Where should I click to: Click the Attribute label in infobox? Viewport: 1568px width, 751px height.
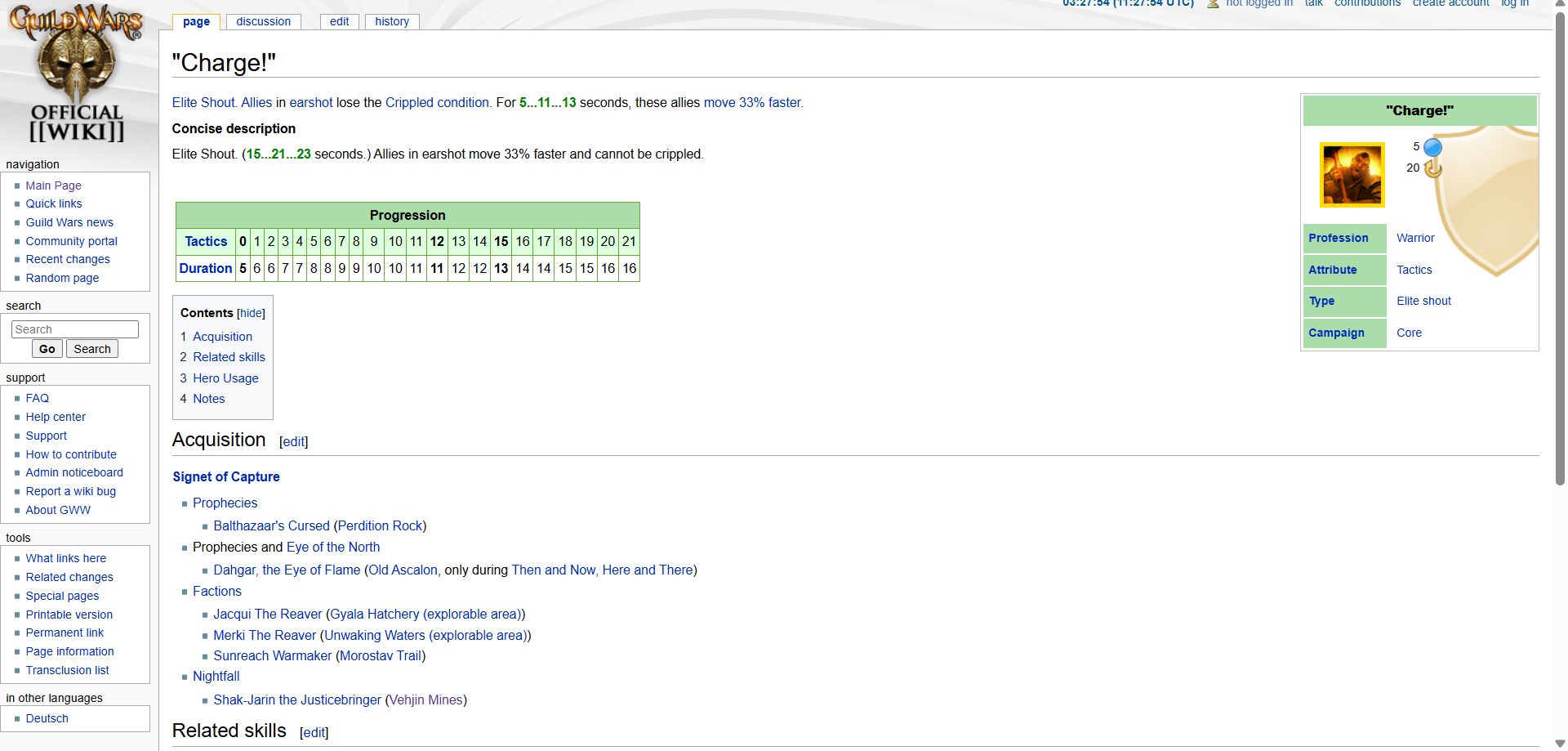(1332, 270)
